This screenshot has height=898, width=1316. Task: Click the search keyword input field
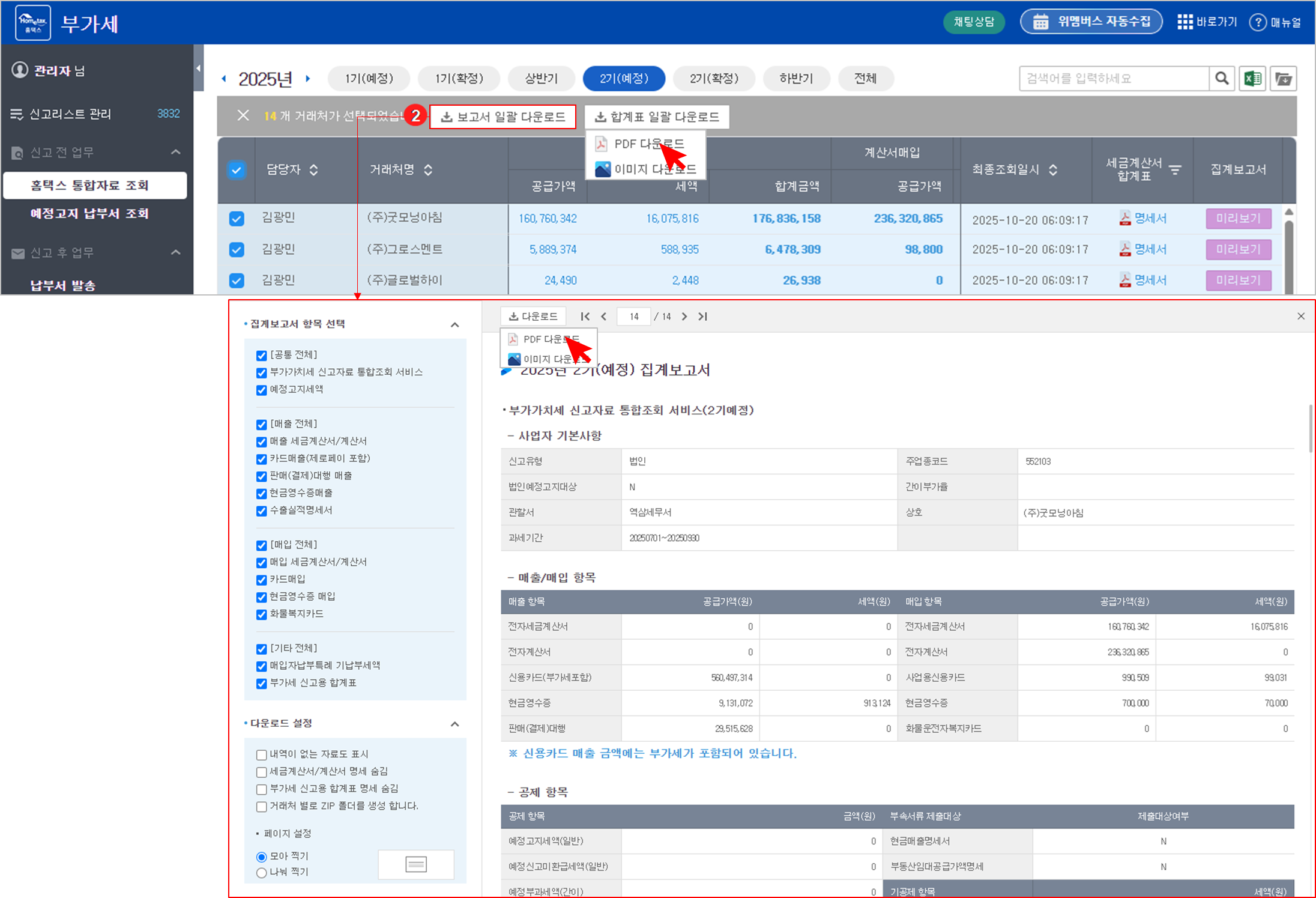1113,79
